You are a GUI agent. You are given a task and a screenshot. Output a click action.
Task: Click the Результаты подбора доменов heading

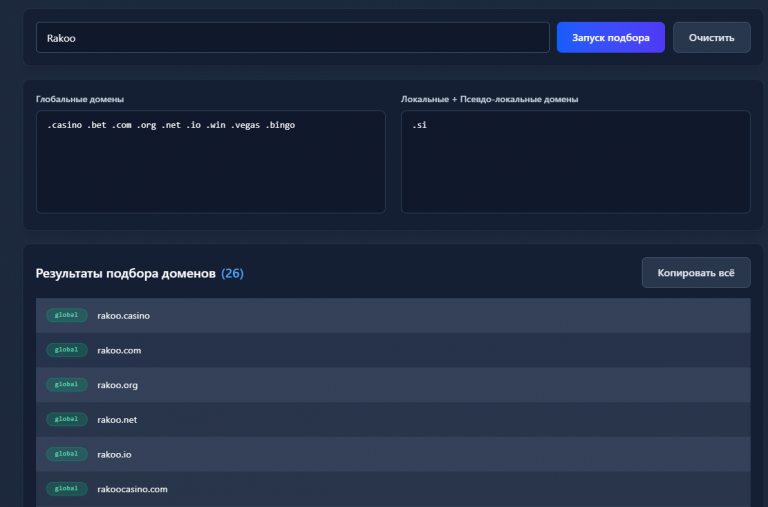[125, 273]
